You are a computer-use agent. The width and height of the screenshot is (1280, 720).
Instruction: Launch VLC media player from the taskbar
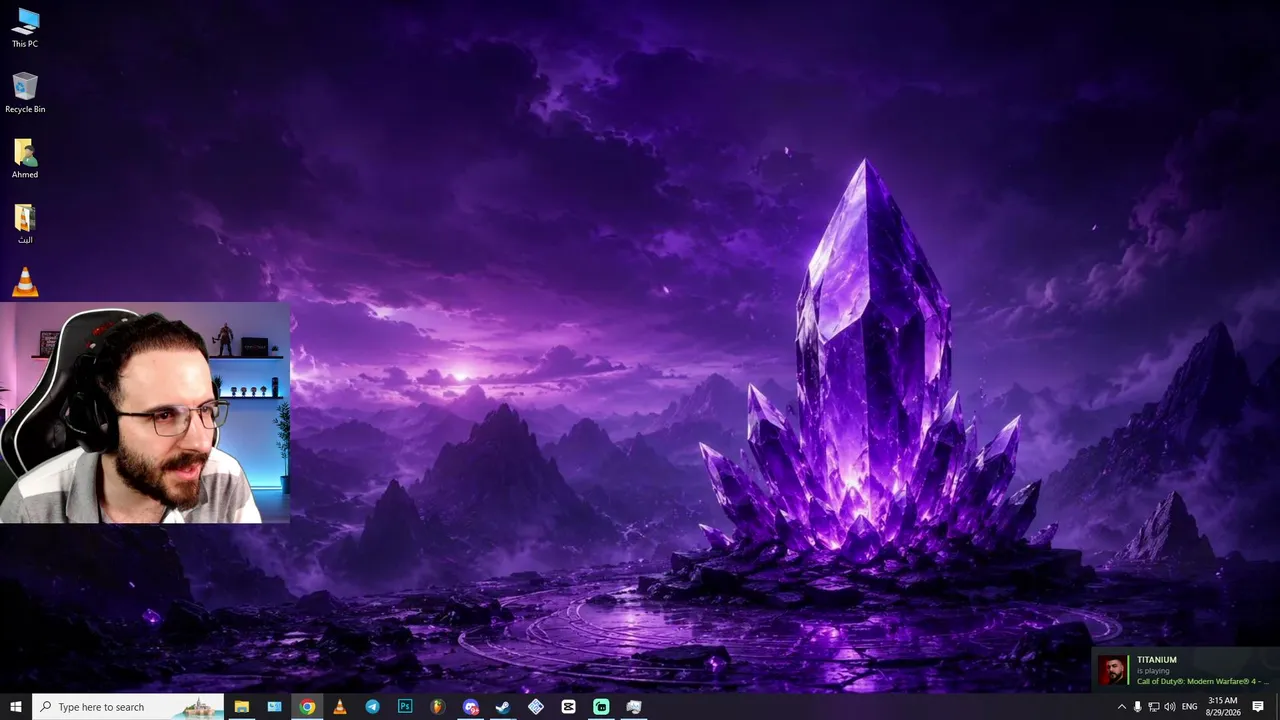point(340,707)
